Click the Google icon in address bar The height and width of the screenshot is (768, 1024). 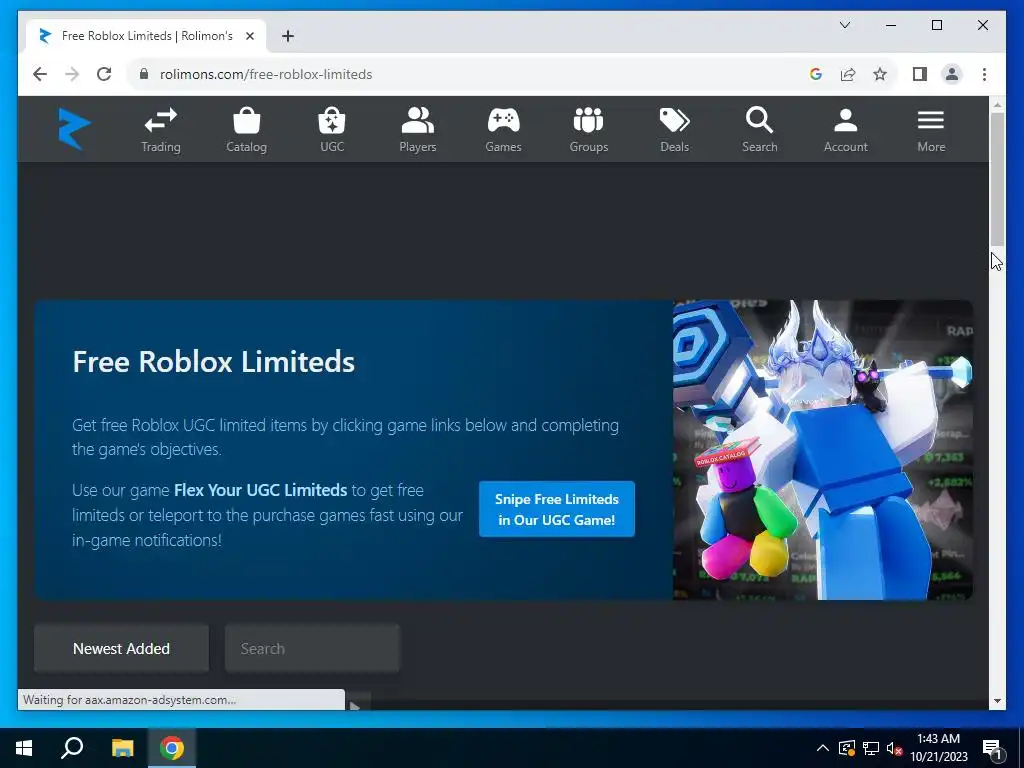[x=815, y=74]
